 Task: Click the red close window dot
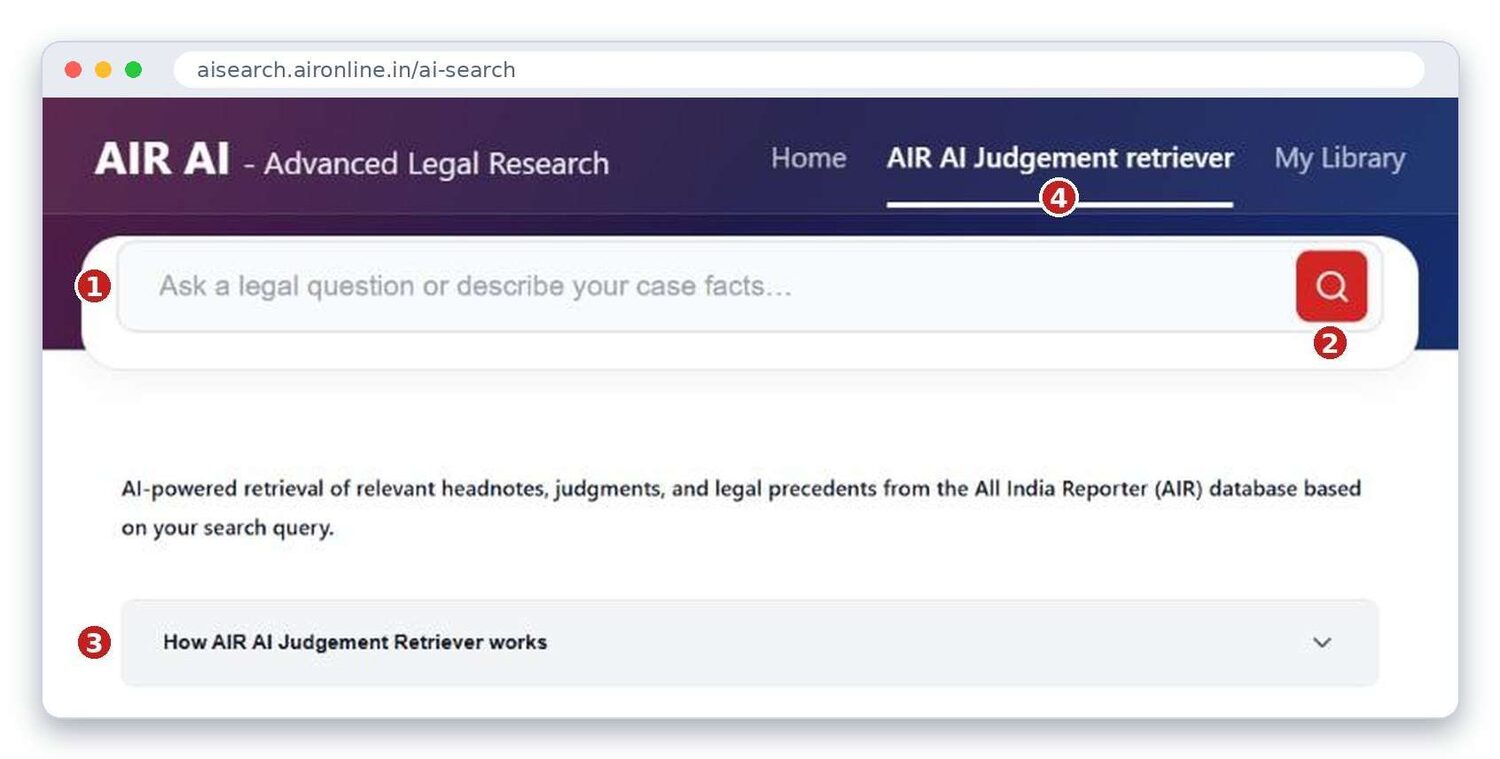(x=73, y=70)
